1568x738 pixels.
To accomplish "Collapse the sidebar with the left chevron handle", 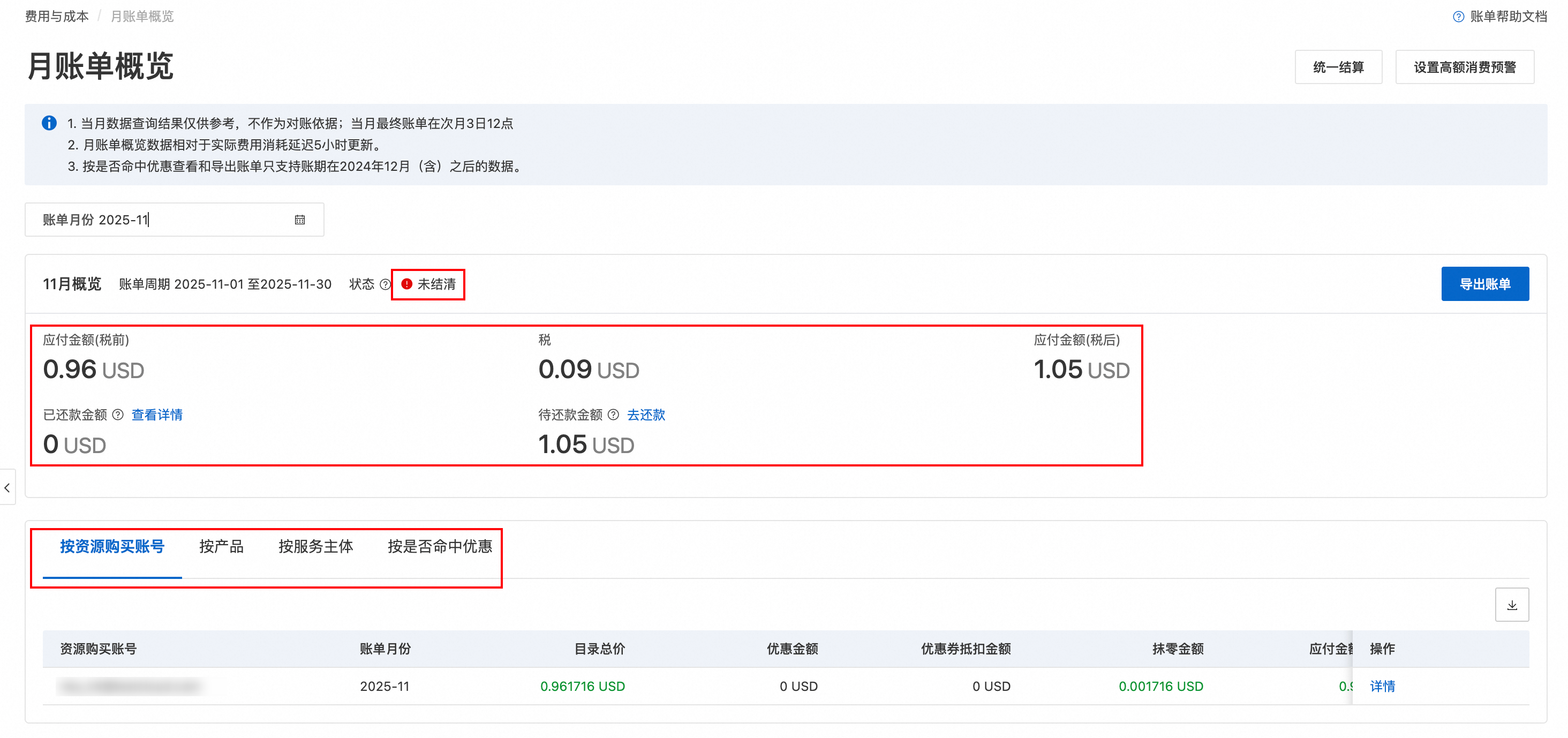I will point(7,487).
